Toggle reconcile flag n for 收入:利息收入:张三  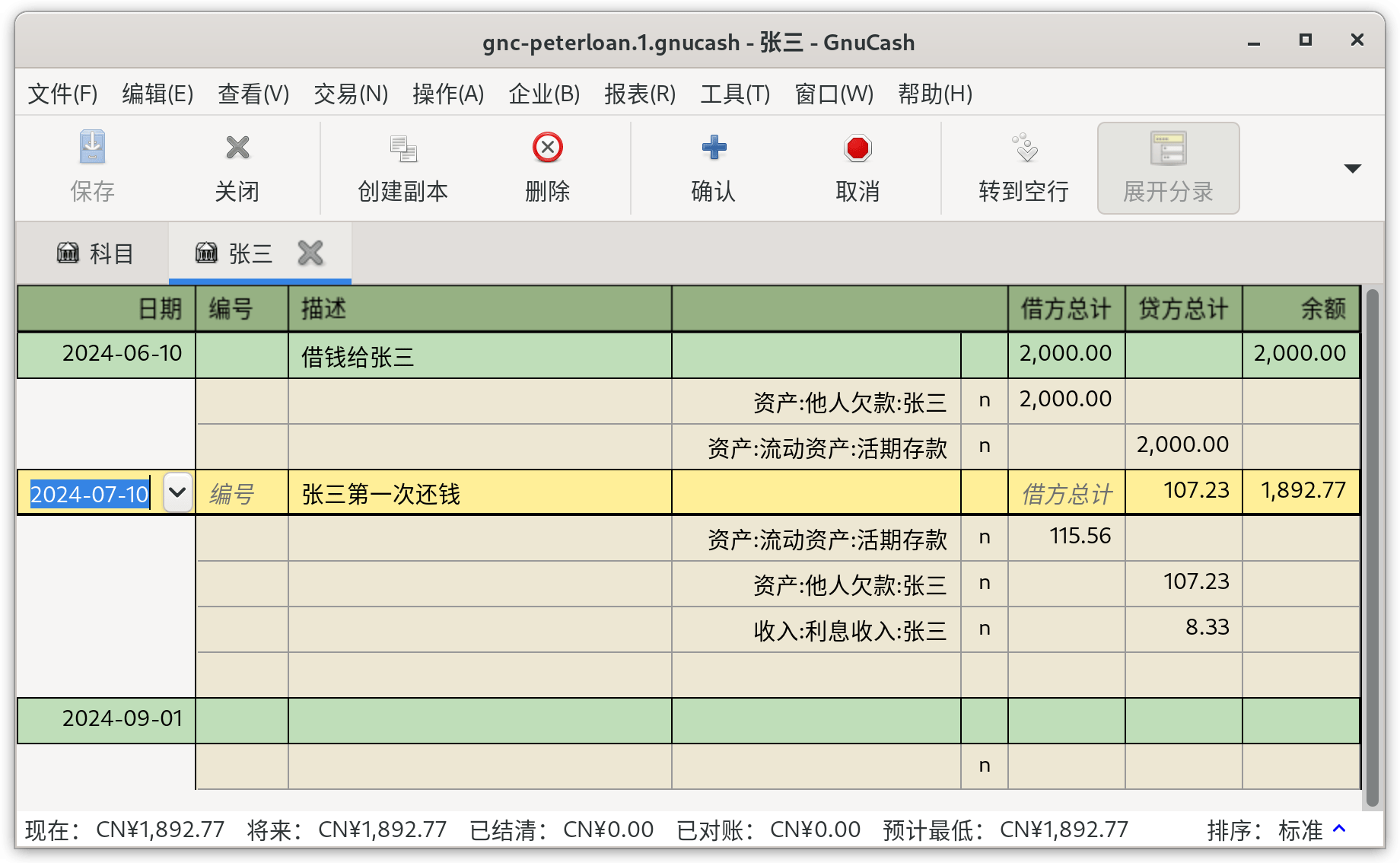tap(985, 629)
